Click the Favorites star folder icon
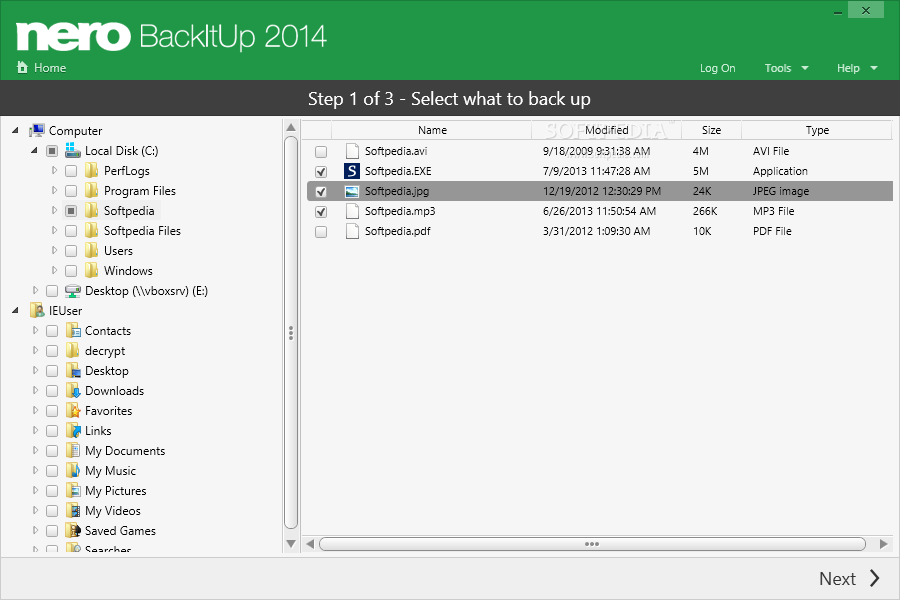This screenshot has height=600, width=900. click(73, 411)
